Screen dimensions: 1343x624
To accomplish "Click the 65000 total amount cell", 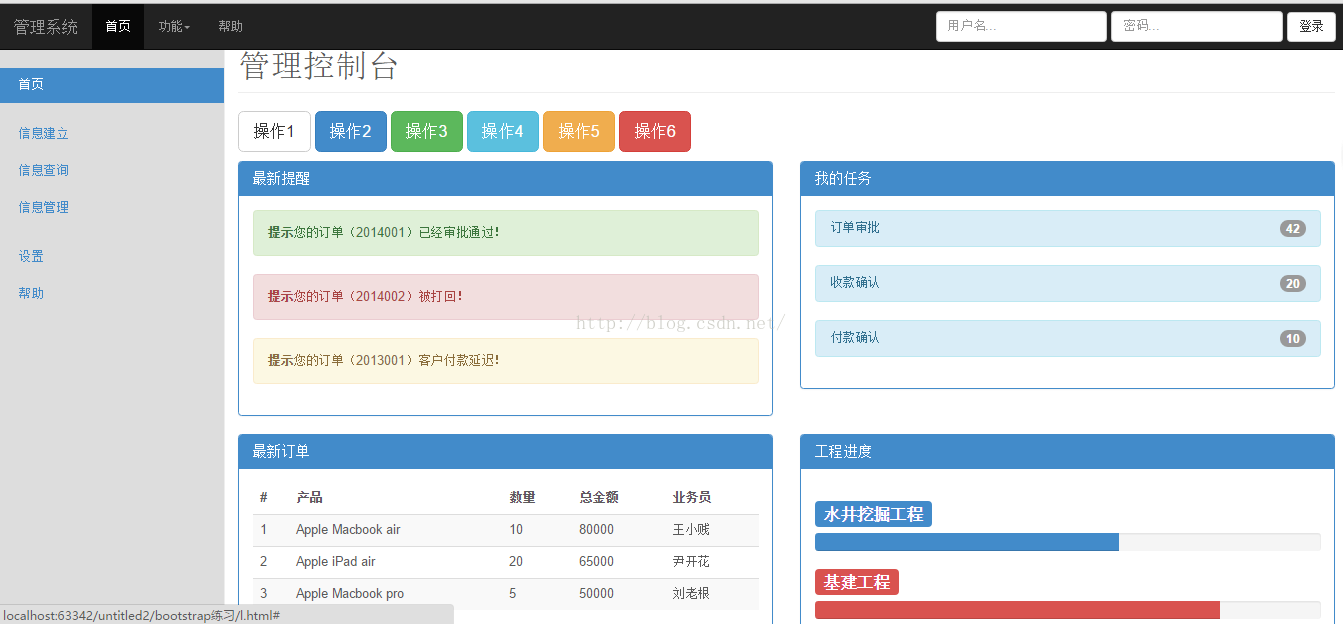I will click(x=597, y=562).
